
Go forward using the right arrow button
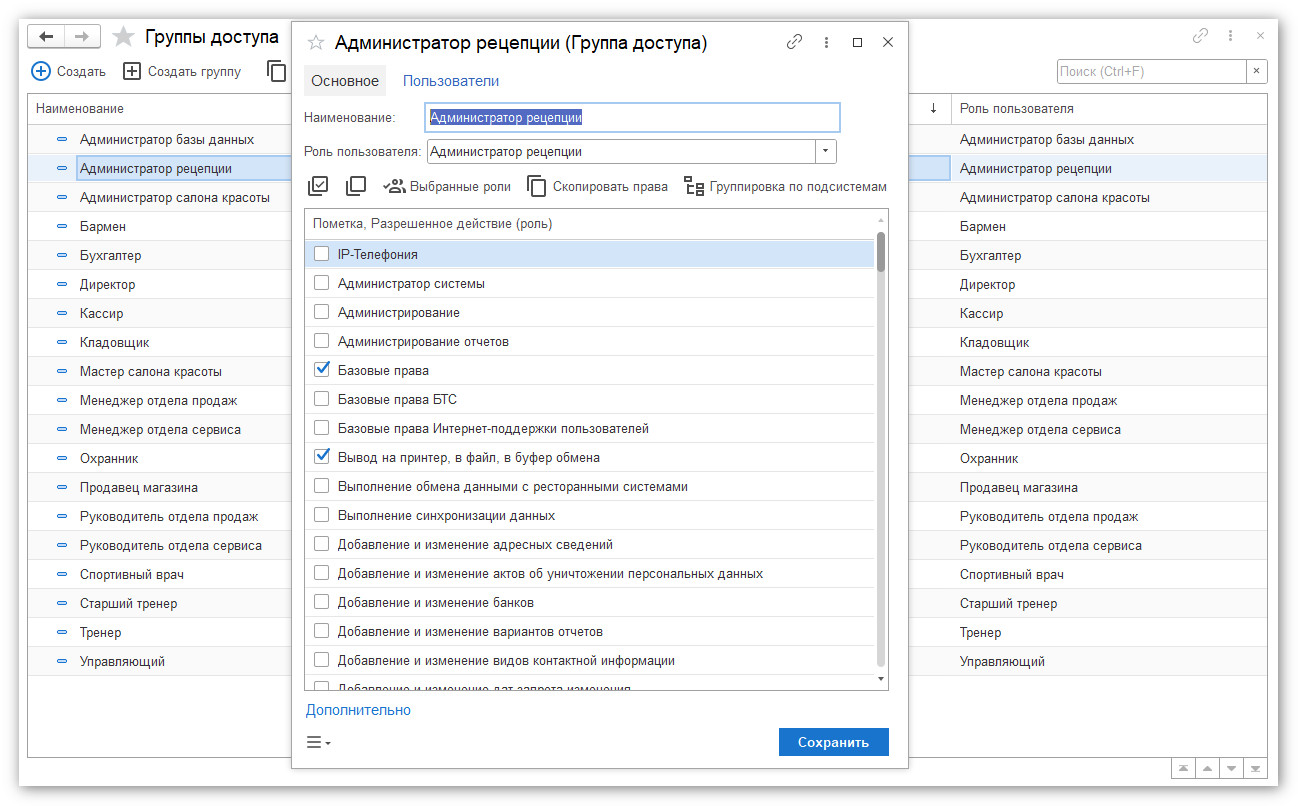[82, 37]
